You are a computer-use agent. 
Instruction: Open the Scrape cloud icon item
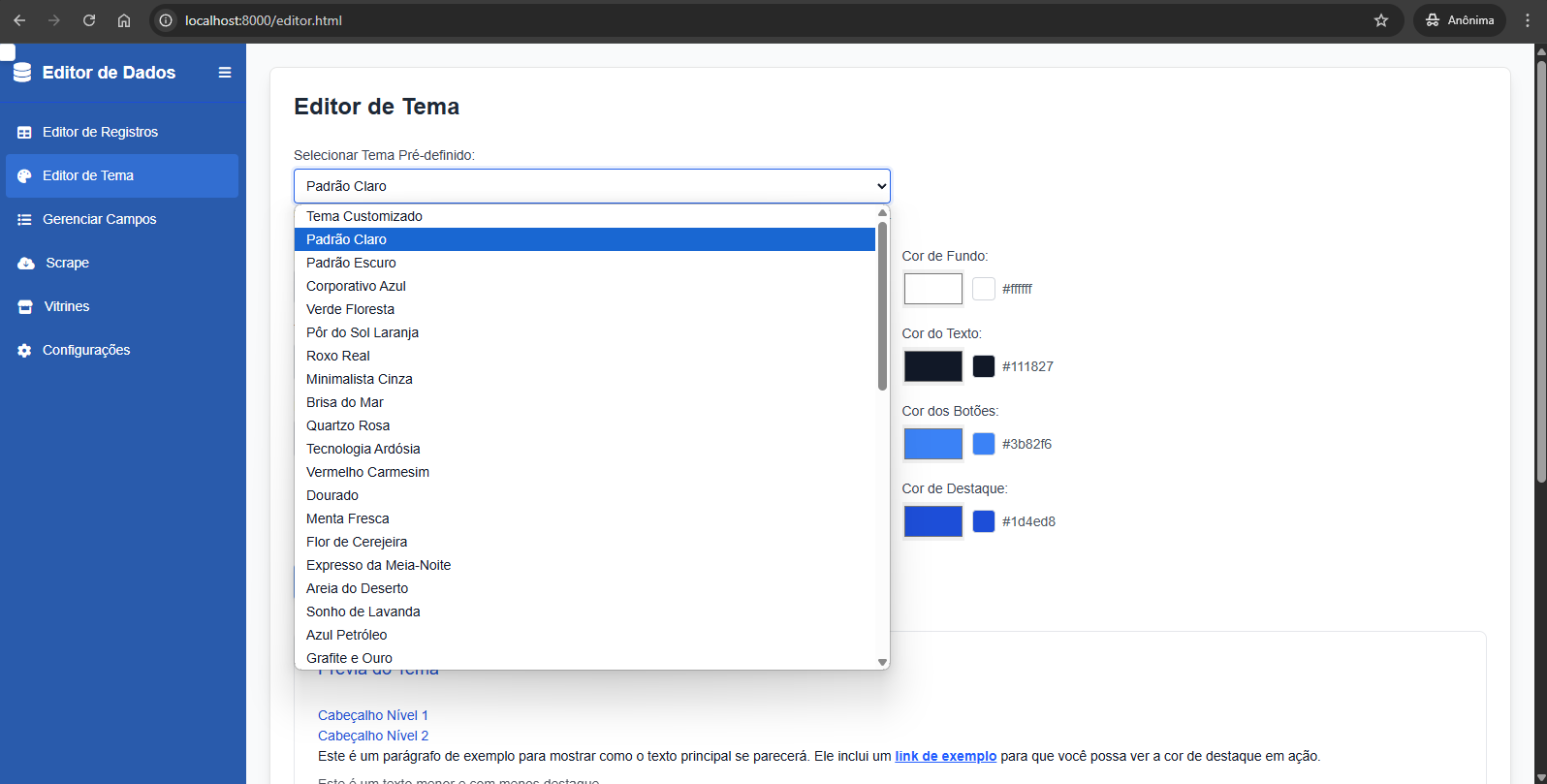(x=26, y=264)
